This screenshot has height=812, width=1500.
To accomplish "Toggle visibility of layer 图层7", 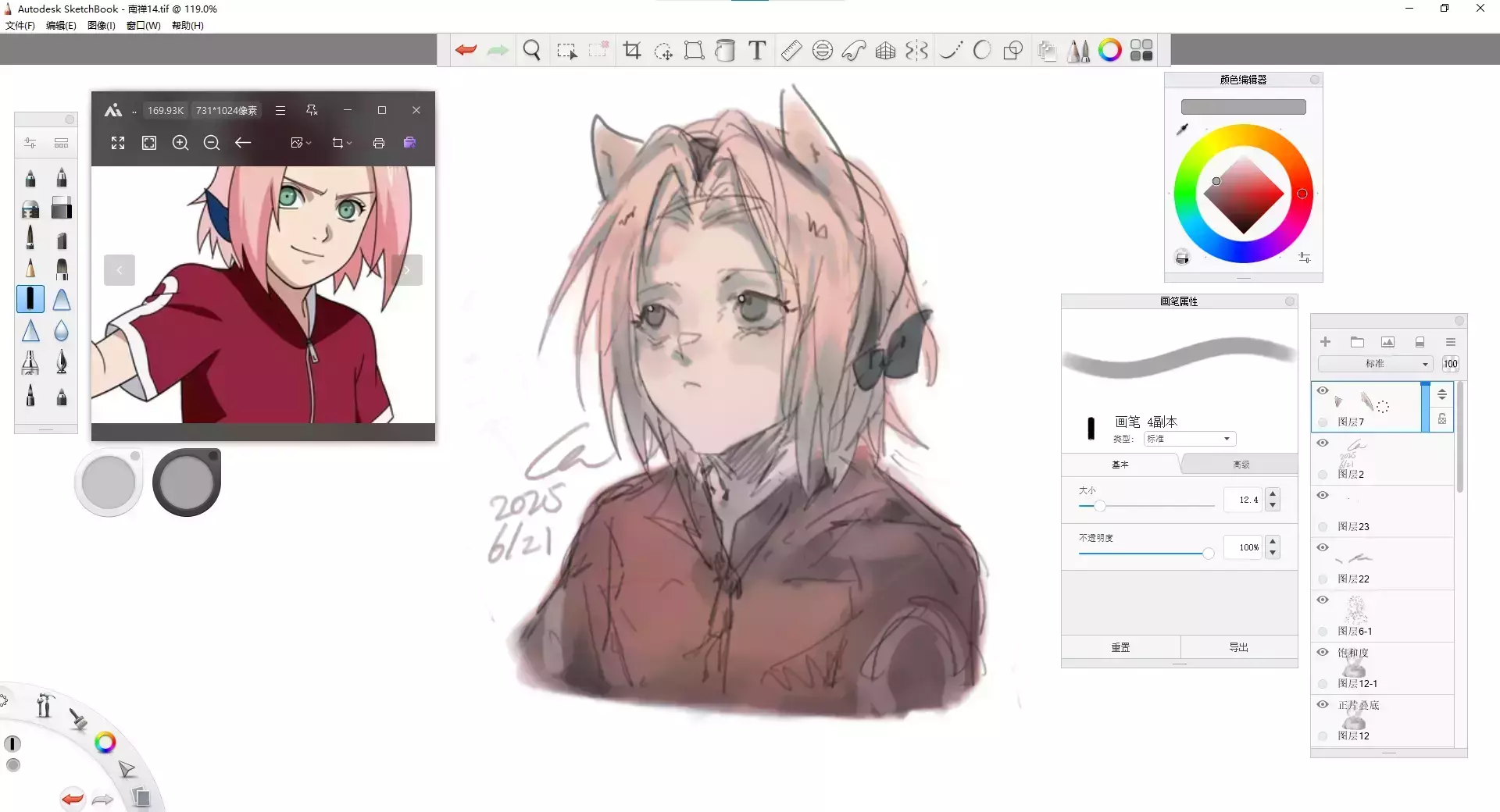I will pyautogui.click(x=1323, y=390).
